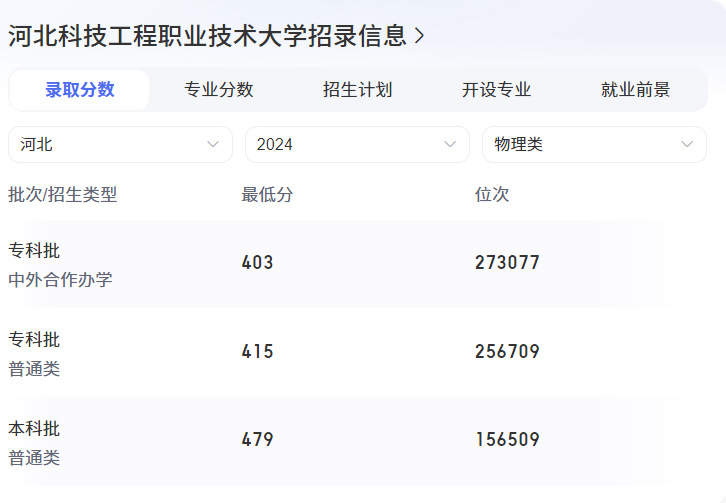Click the arrow chevron beside 招录信息 title

[x=419, y=36]
